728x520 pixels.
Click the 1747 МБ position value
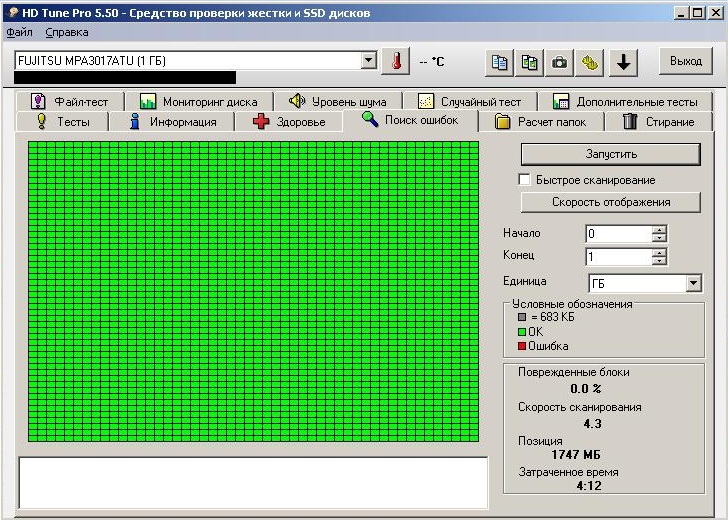click(x=576, y=455)
